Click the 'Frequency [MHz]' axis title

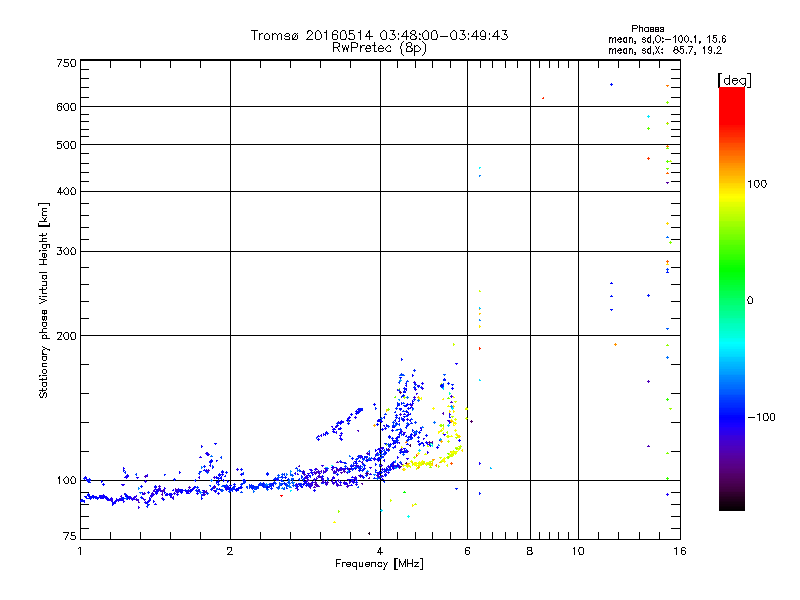379,564
